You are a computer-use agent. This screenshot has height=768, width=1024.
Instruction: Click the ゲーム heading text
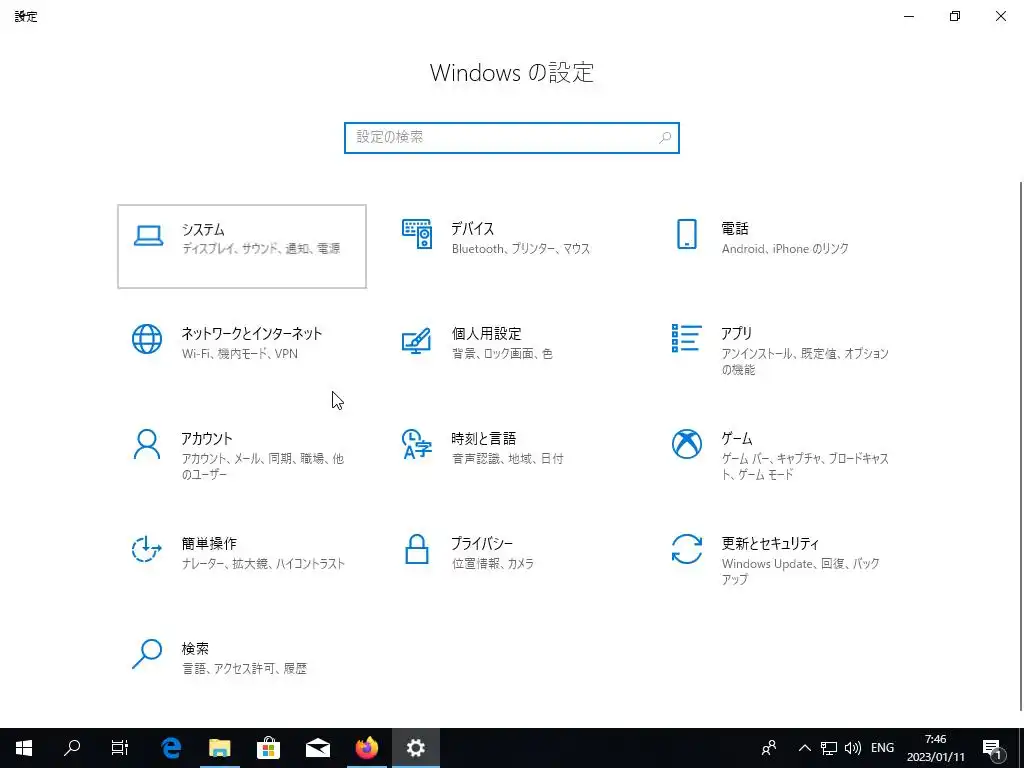pos(737,439)
